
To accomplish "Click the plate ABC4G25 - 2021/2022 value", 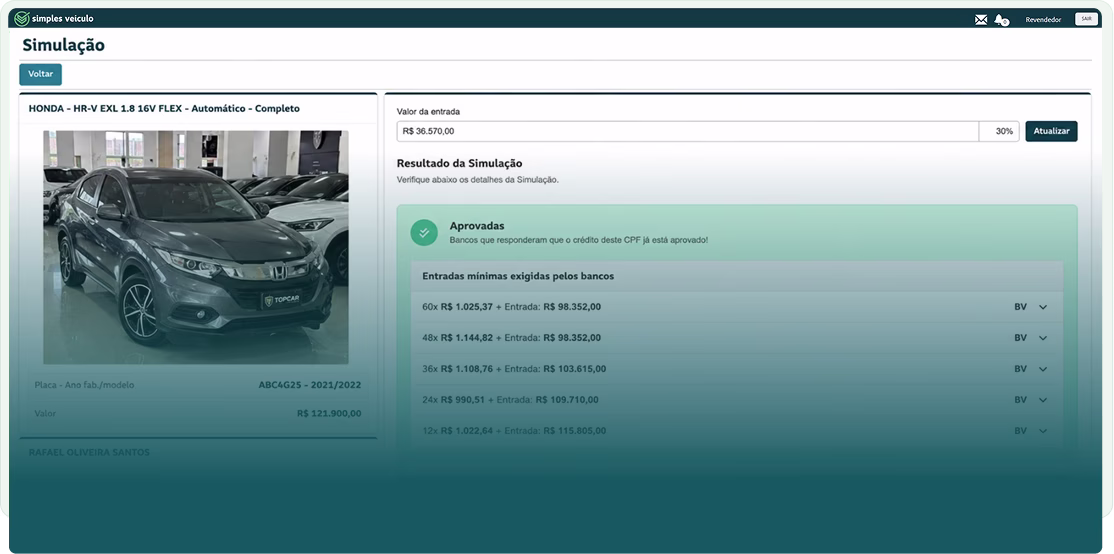I will 310,385.
